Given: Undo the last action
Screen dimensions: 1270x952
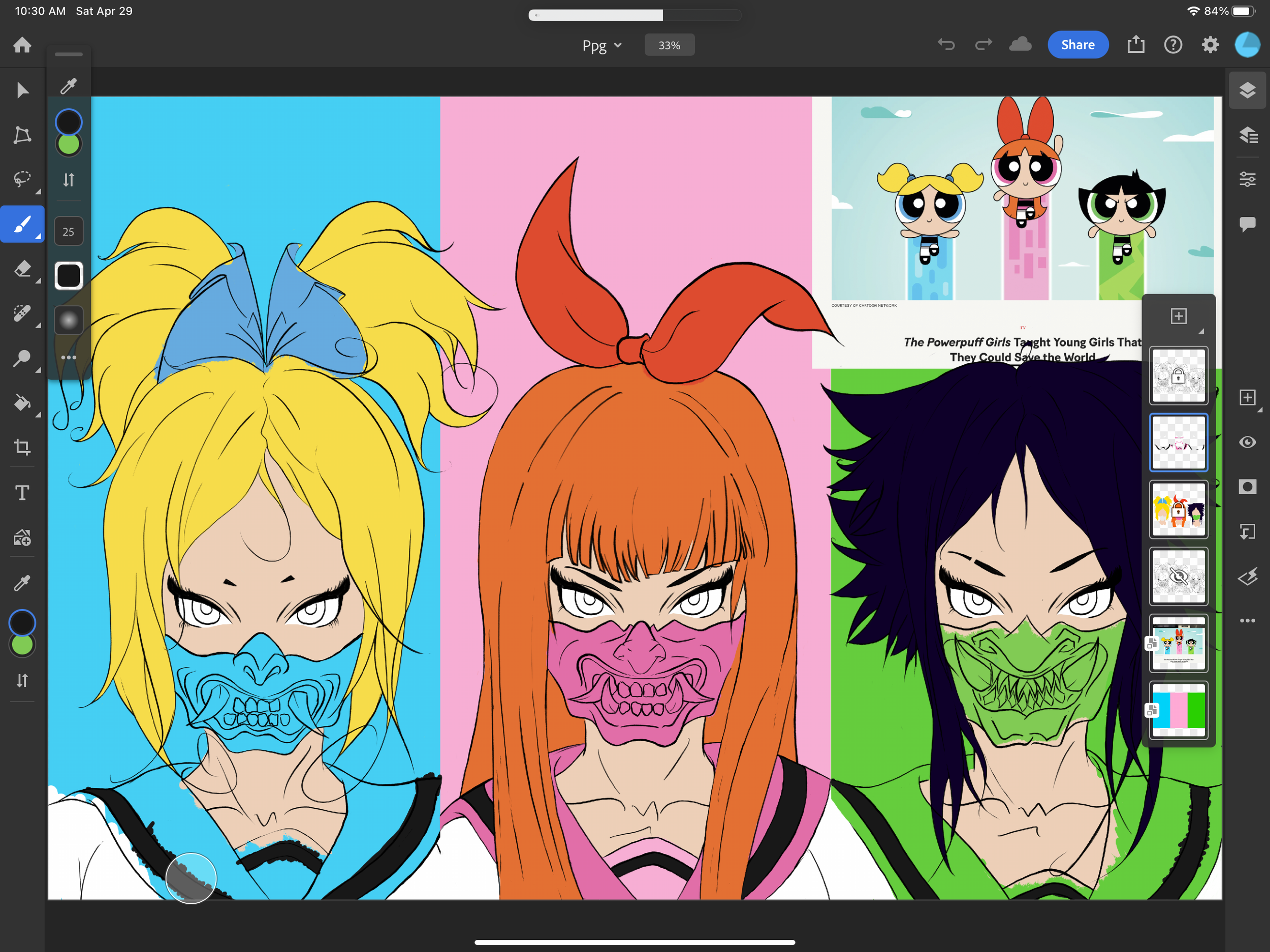Looking at the screenshot, I should (x=946, y=45).
